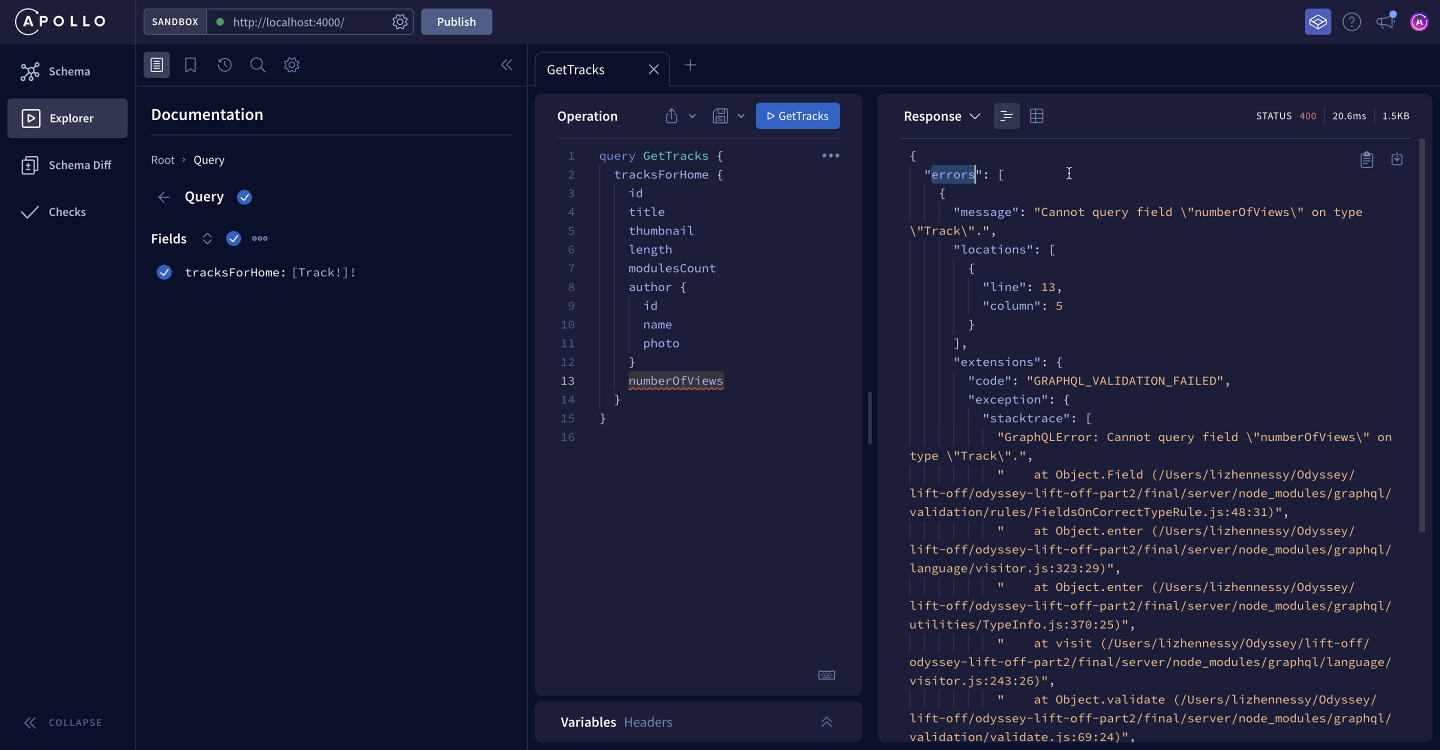The width and height of the screenshot is (1440, 750).
Task: Download the response file
Action: (1397, 159)
